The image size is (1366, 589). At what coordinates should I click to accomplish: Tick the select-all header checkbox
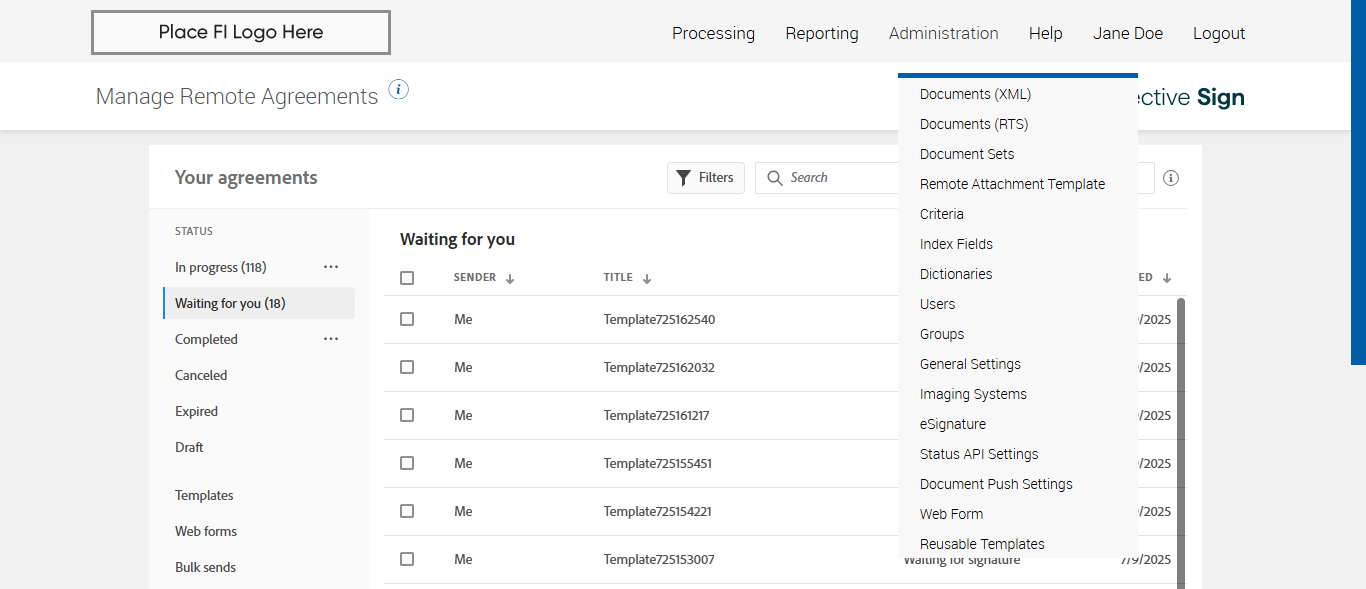point(407,278)
